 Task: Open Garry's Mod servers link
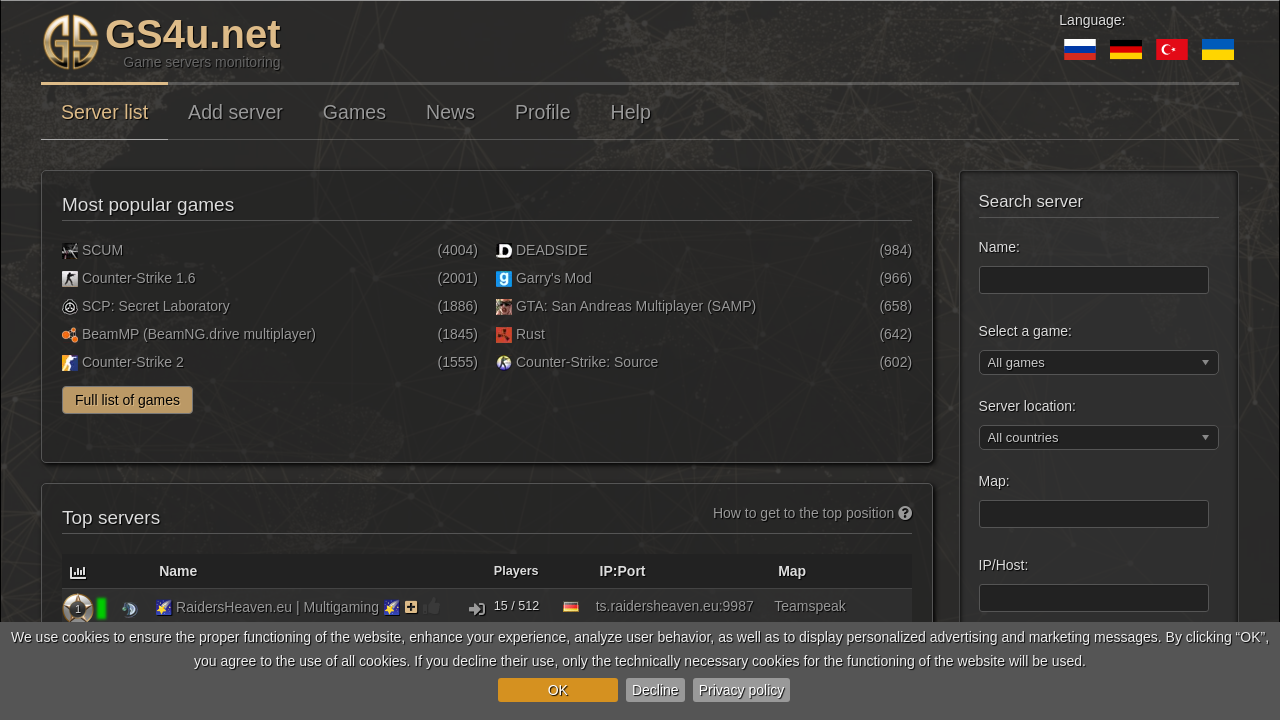pos(553,278)
